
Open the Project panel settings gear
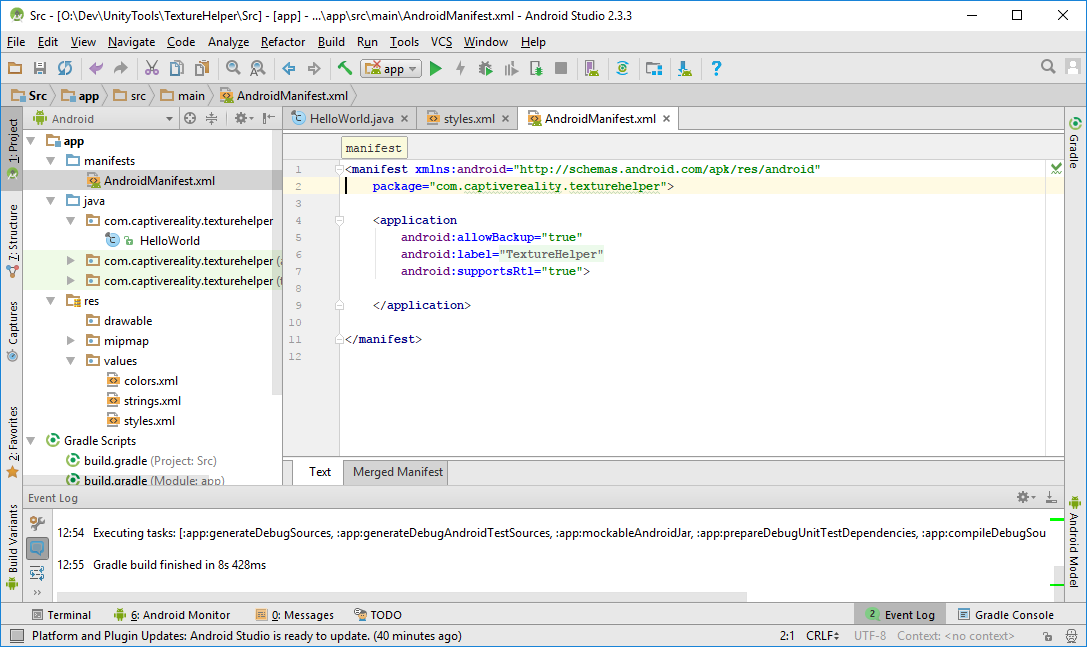243,119
